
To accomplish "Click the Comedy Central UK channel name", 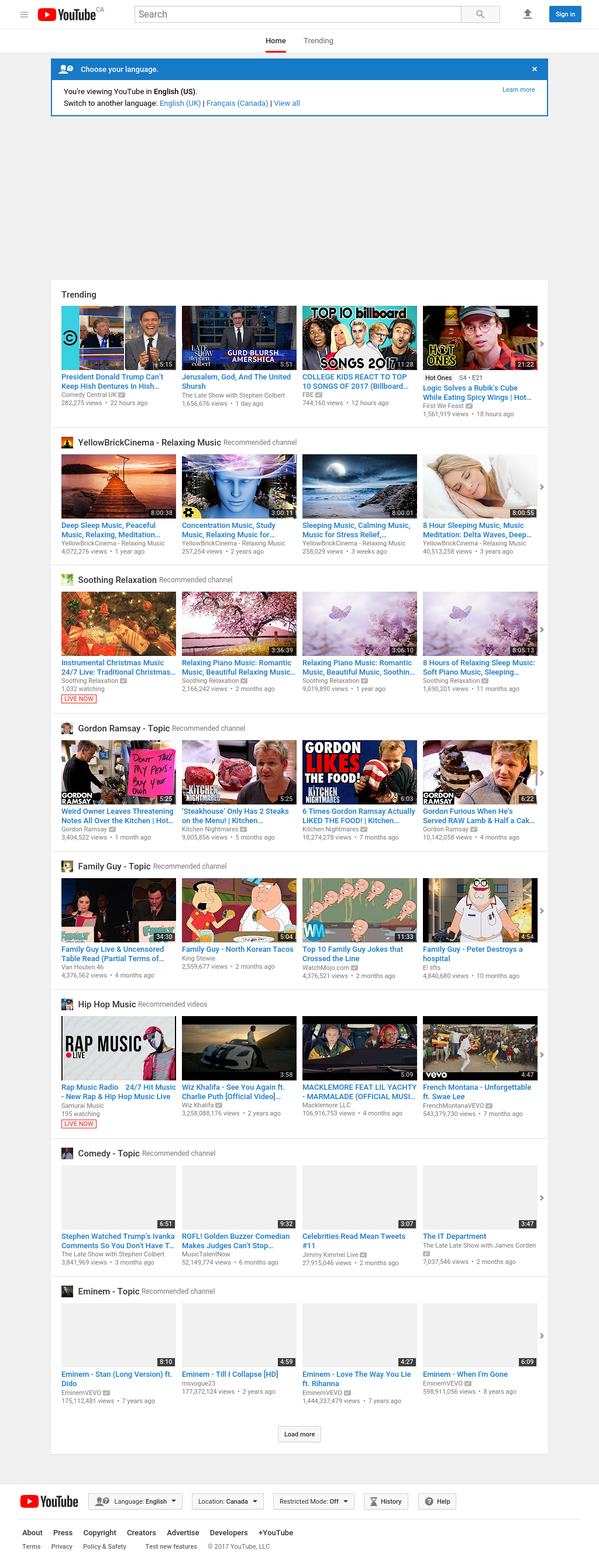I will click(x=89, y=395).
